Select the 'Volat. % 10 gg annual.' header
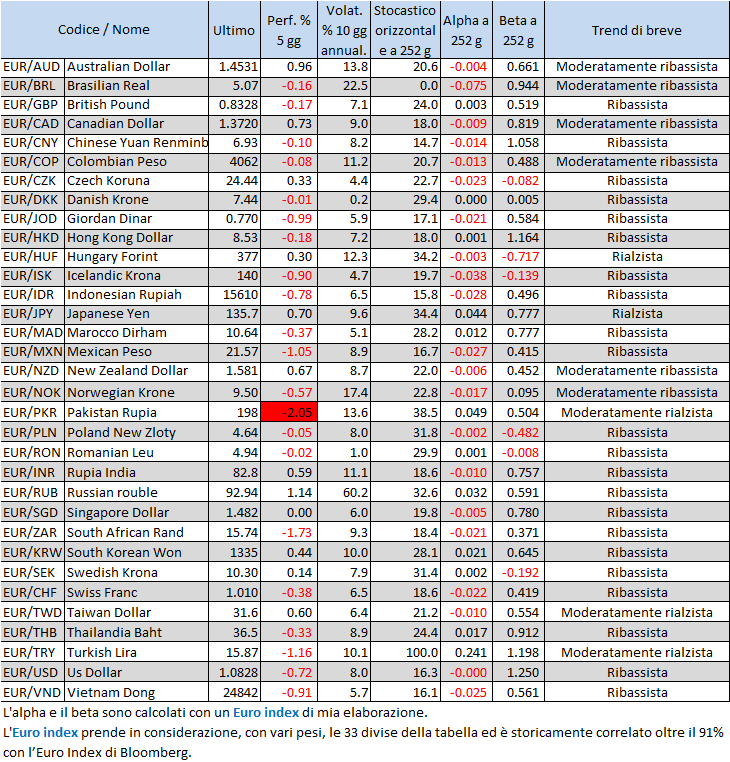The height and width of the screenshot is (762, 730). 344,30
